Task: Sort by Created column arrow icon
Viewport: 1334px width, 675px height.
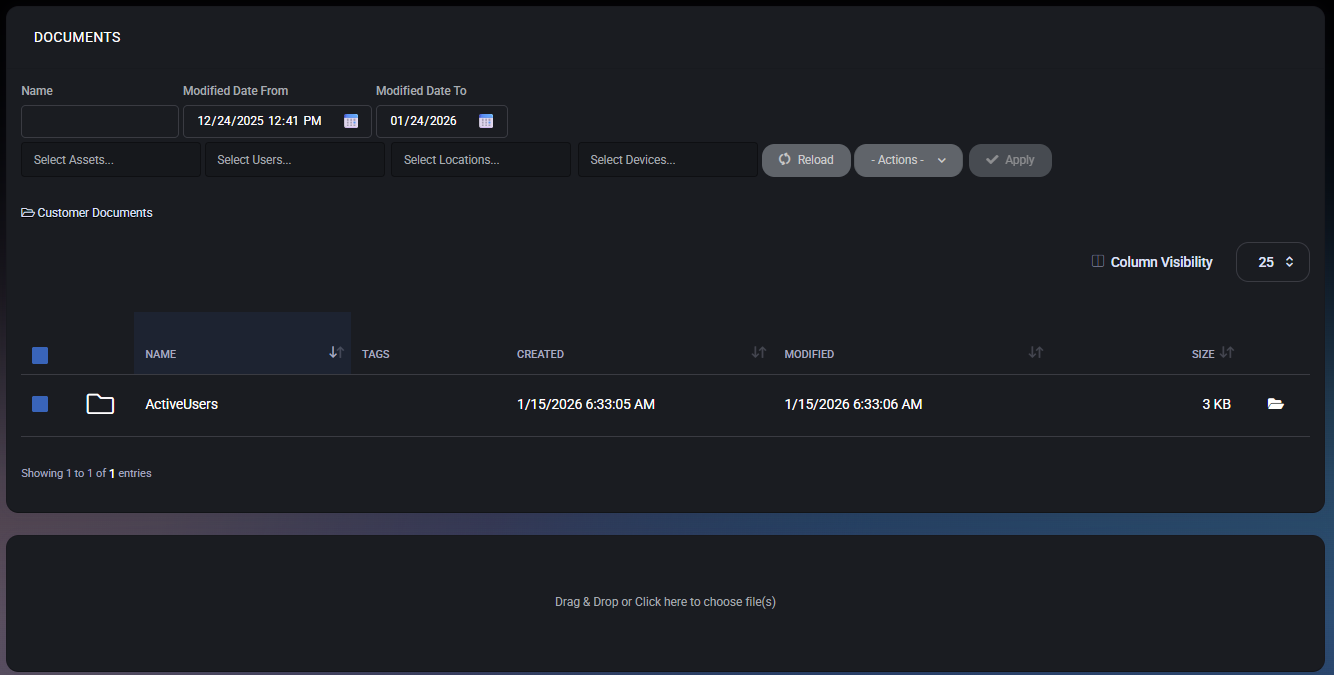Action: (759, 353)
